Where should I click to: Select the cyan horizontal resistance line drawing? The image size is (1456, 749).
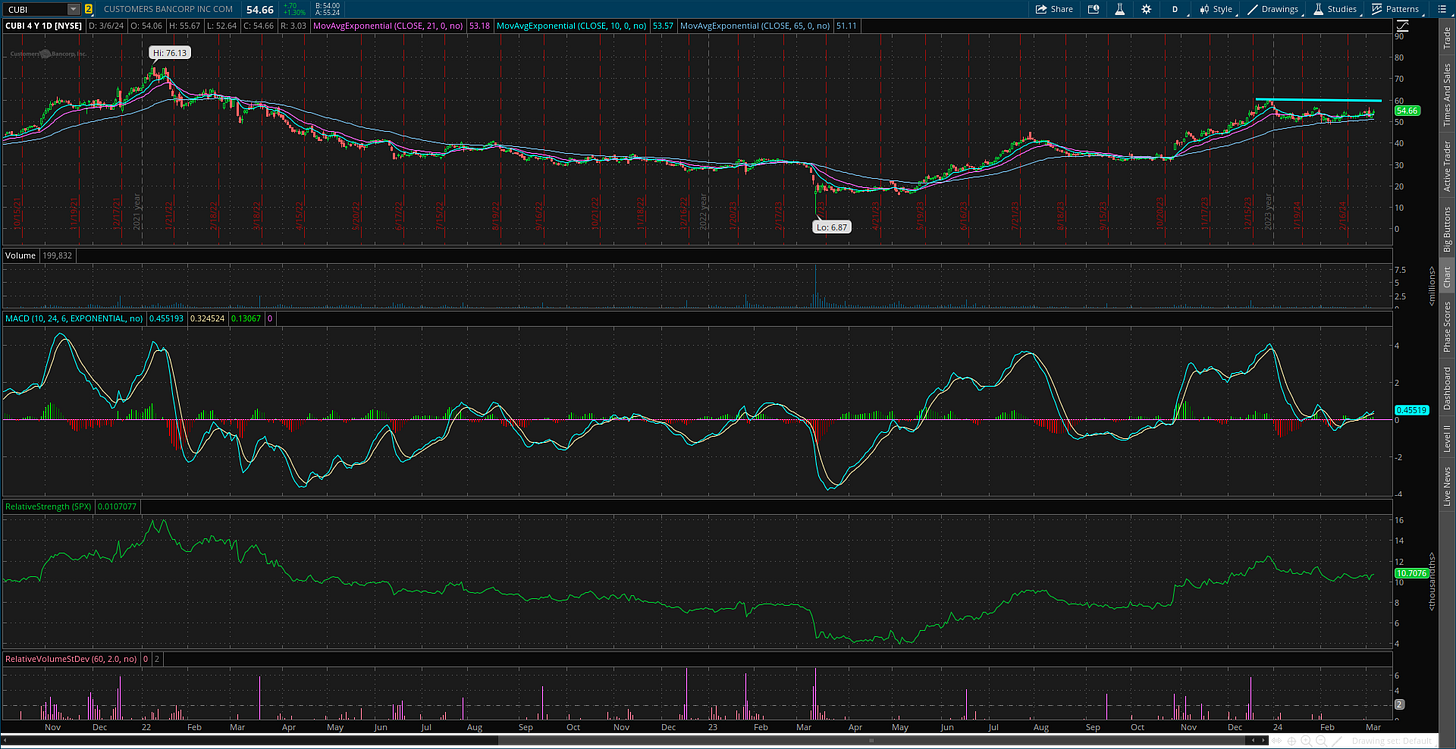click(1318, 100)
